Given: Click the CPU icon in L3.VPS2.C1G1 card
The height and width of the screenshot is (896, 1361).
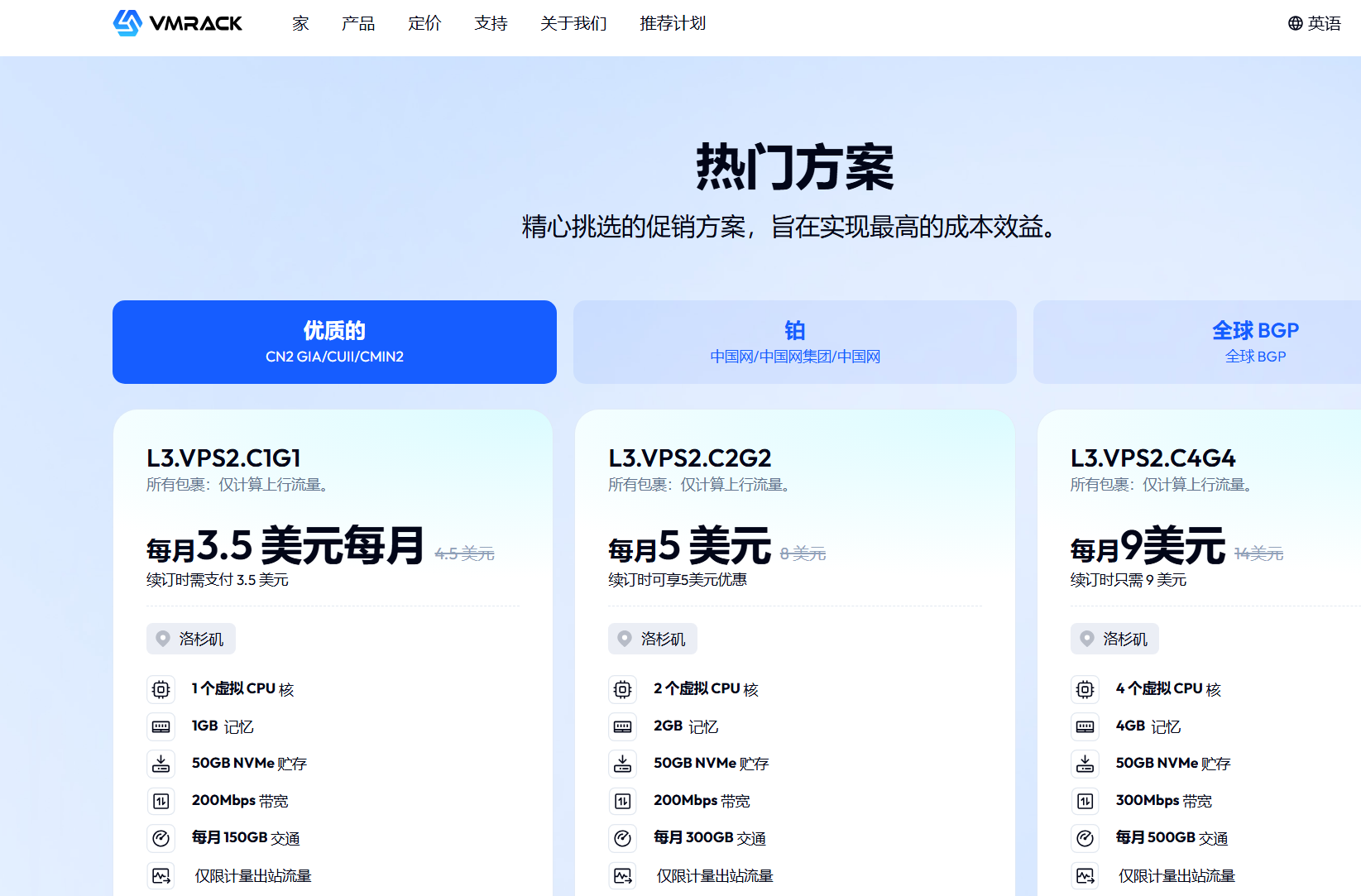Looking at the screenshot, I should point(161,689).
